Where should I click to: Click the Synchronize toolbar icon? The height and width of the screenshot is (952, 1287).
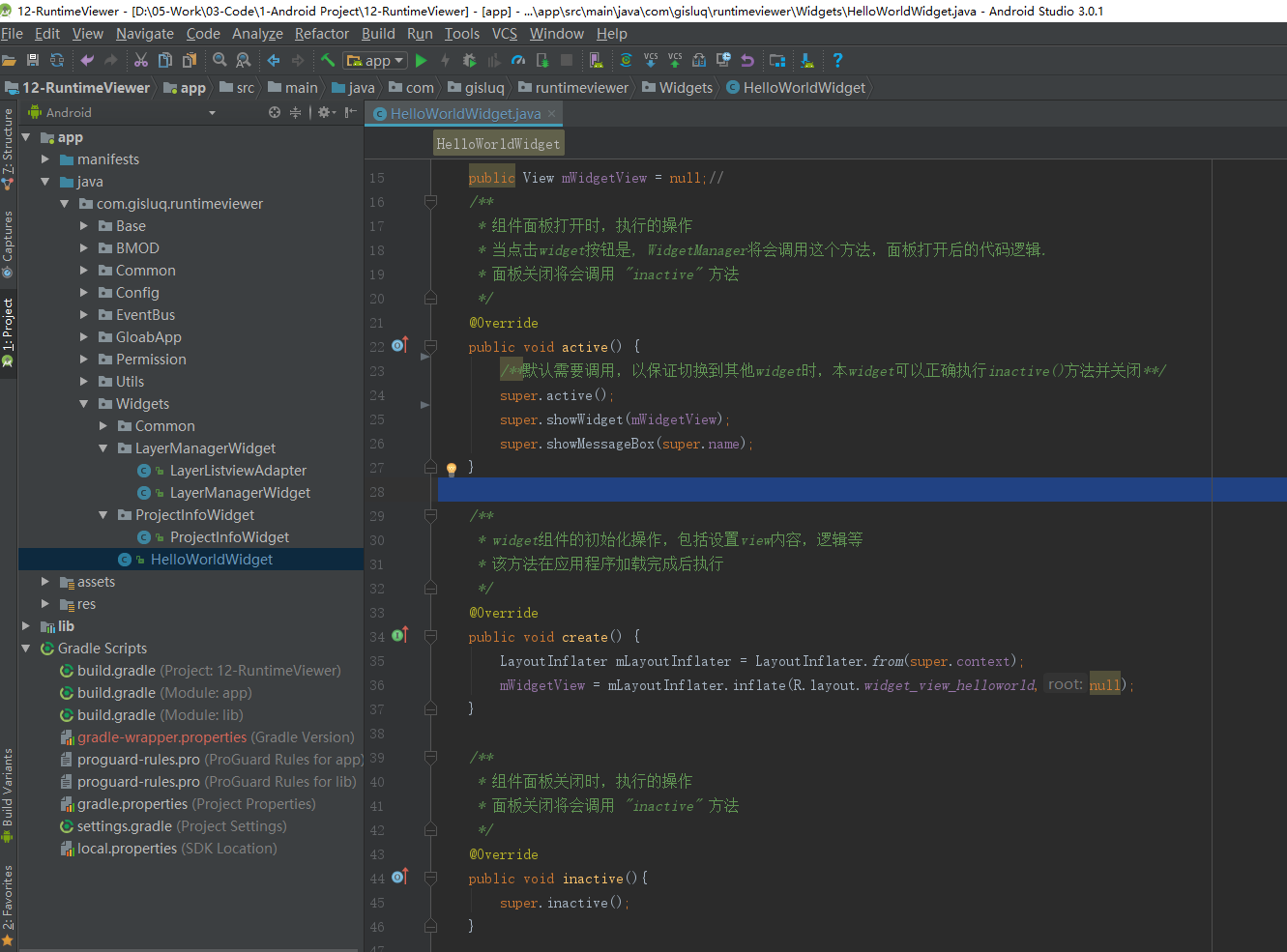click(57, 60)
